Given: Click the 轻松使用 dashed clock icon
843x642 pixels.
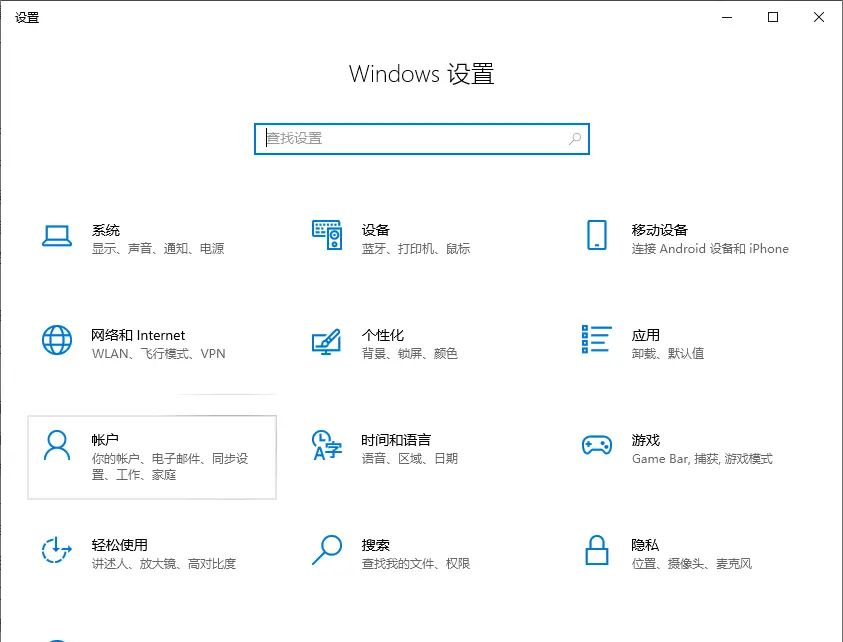Looking at the screenshot, I should 57,550.
